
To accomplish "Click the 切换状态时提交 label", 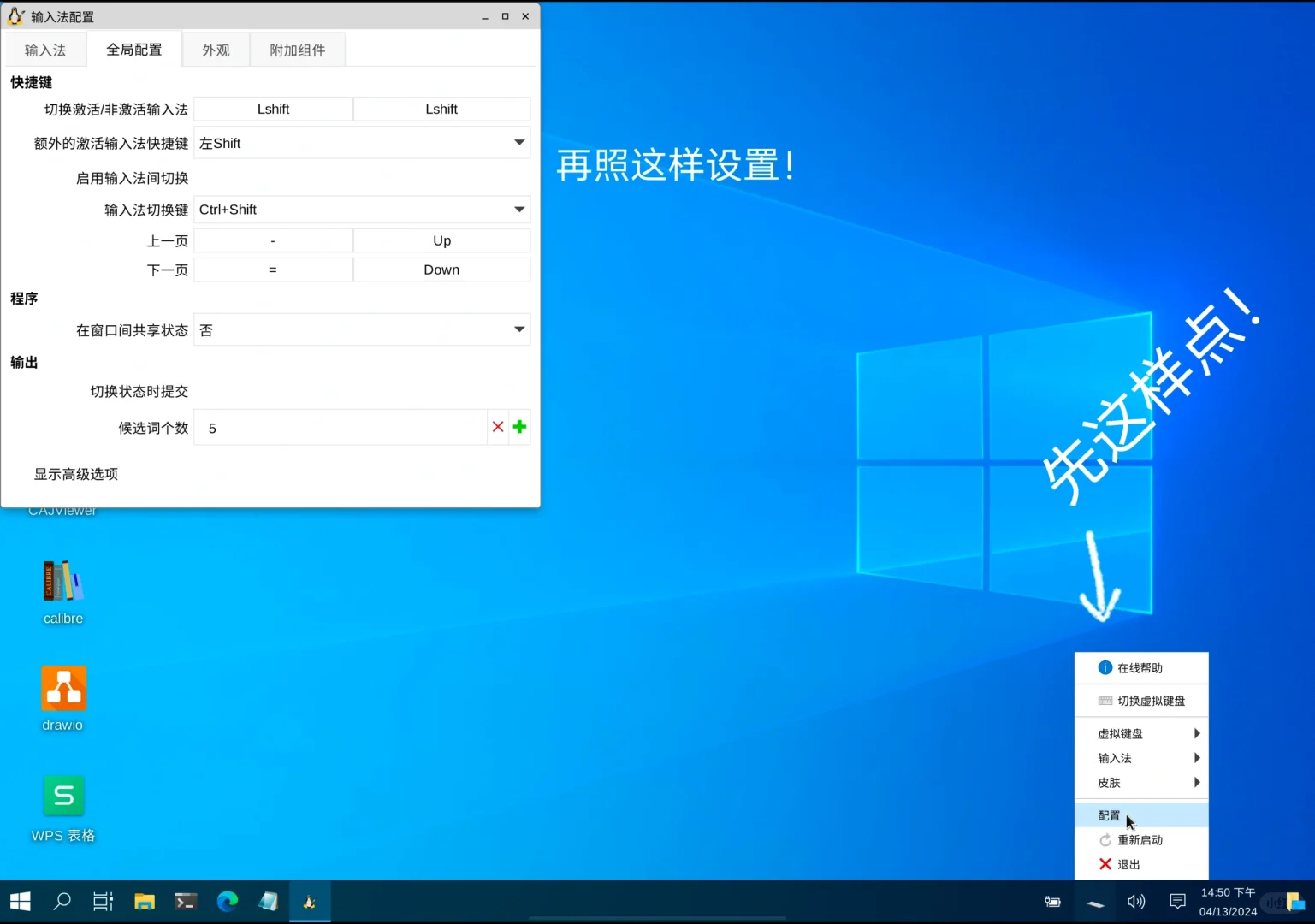I will click(x=139, y=391).
